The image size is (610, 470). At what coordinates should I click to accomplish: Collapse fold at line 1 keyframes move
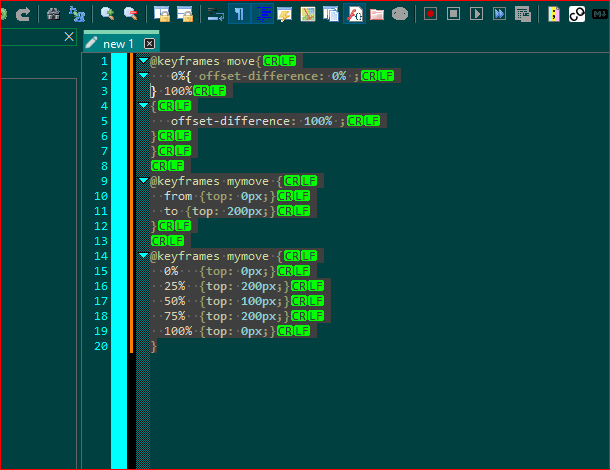pyautogui.click(x=143, y=61)
